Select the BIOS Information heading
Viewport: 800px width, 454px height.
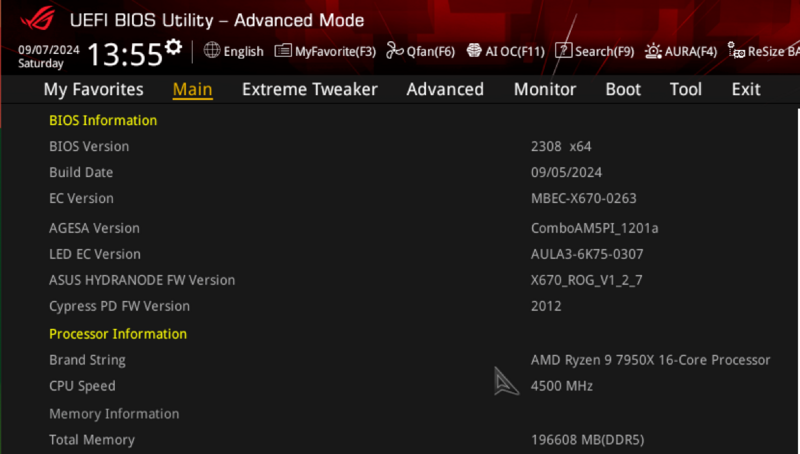(x=103, y=120)
